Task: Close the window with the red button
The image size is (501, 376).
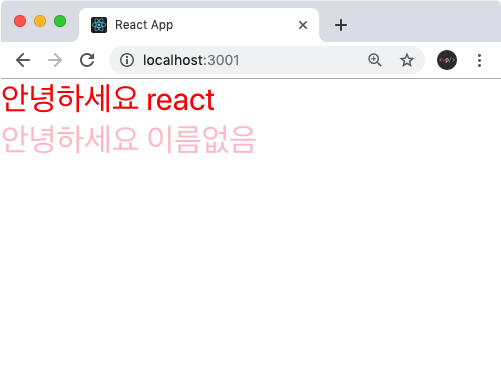Action: coord(20,21)
